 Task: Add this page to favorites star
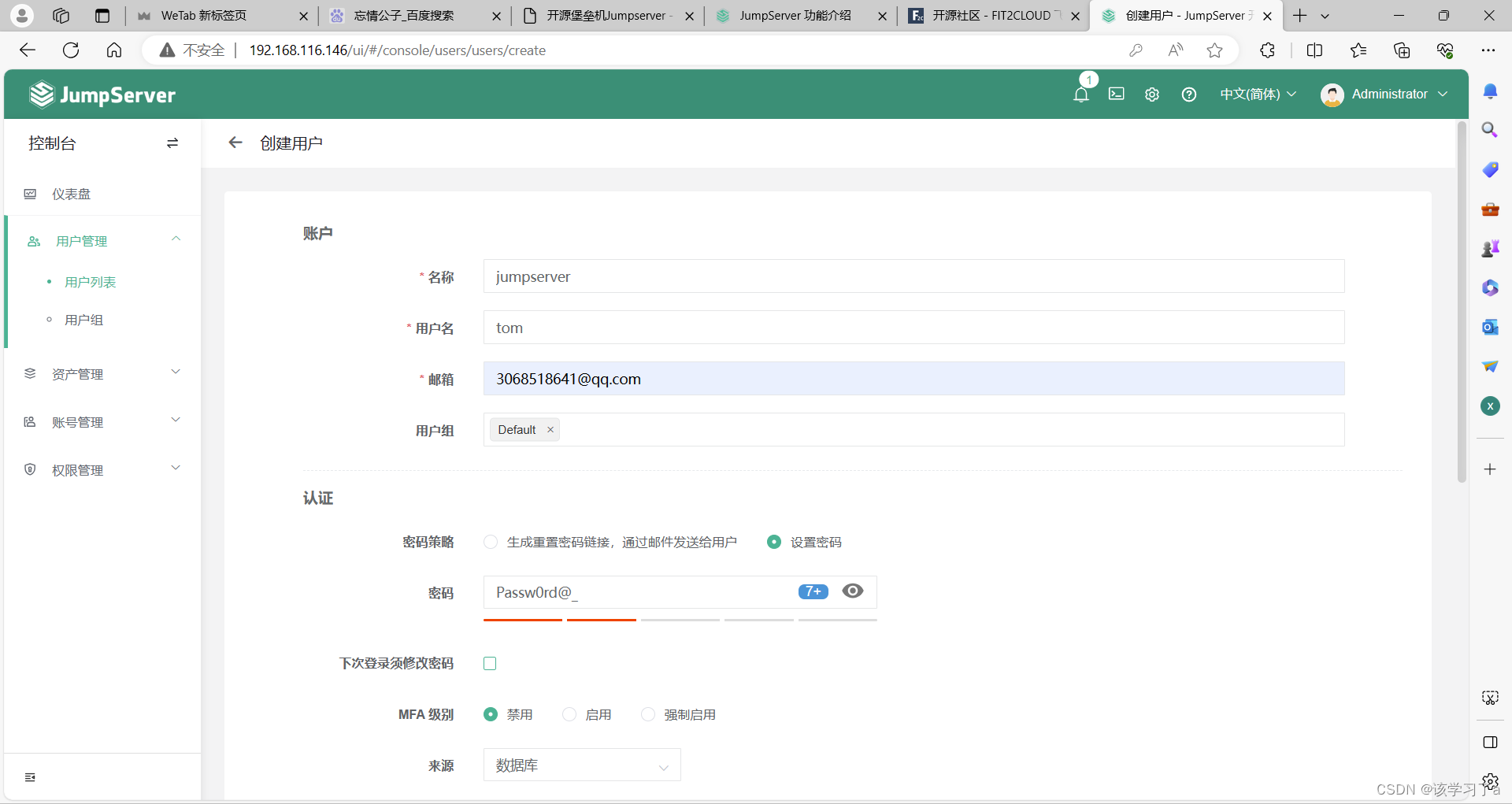(x=1215, y=50)
